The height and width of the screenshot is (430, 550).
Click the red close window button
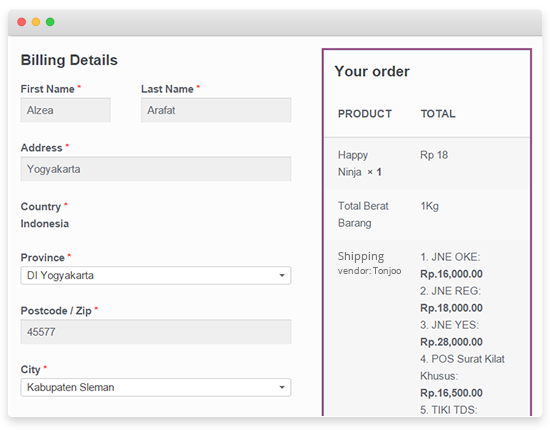[x=22, y=22]
